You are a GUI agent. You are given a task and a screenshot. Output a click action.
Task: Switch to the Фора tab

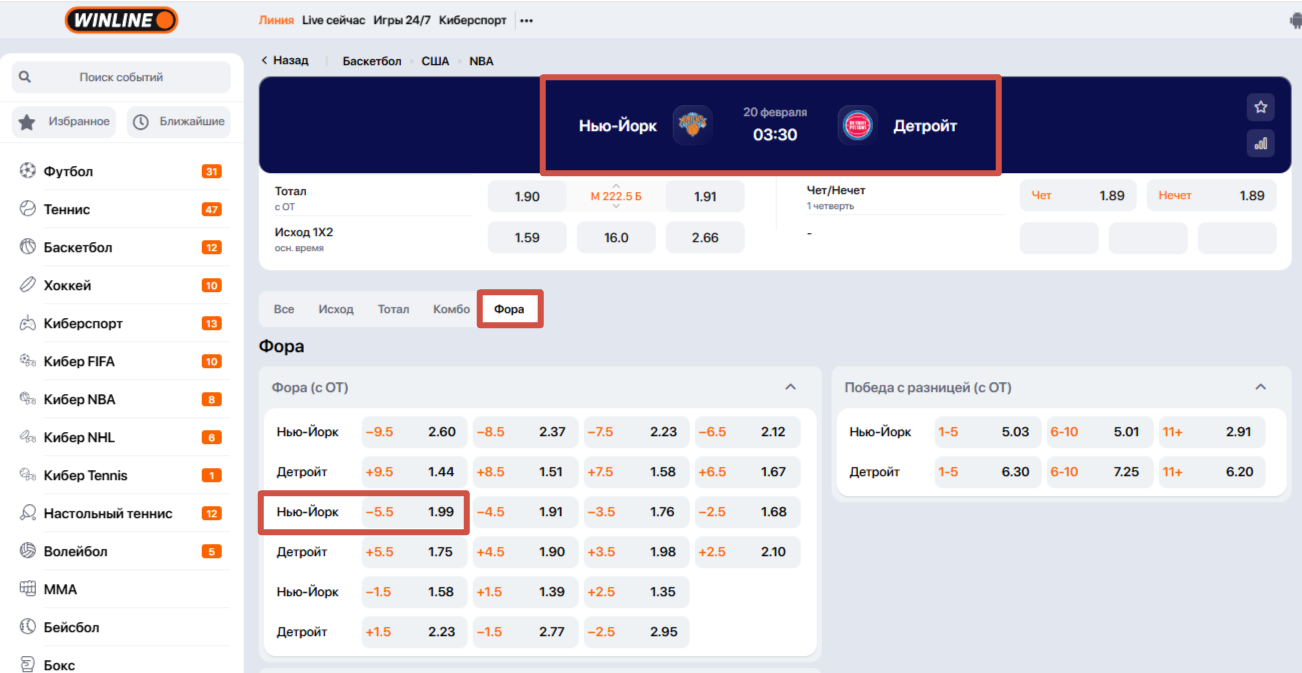(x=509, y=309)
